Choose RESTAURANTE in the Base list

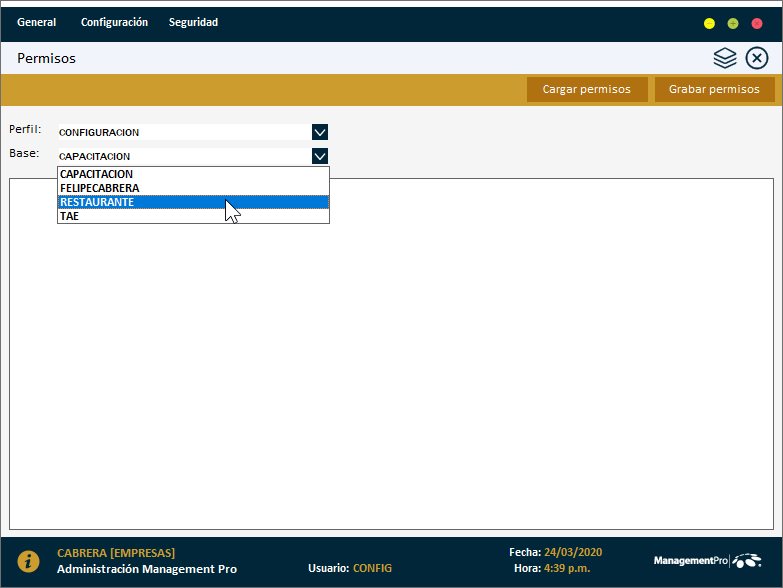point(193,202)
